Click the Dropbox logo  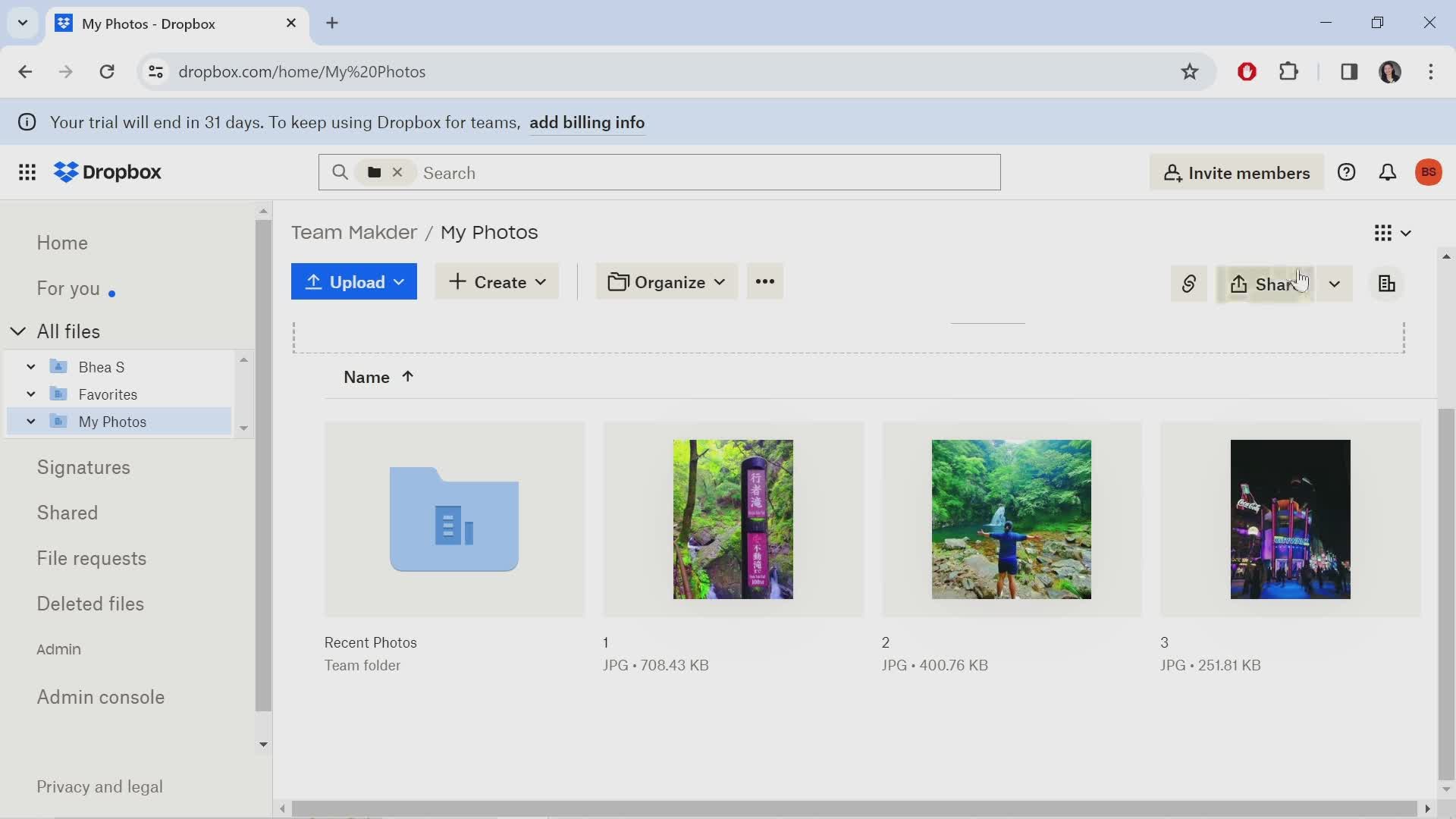(108, 173)
